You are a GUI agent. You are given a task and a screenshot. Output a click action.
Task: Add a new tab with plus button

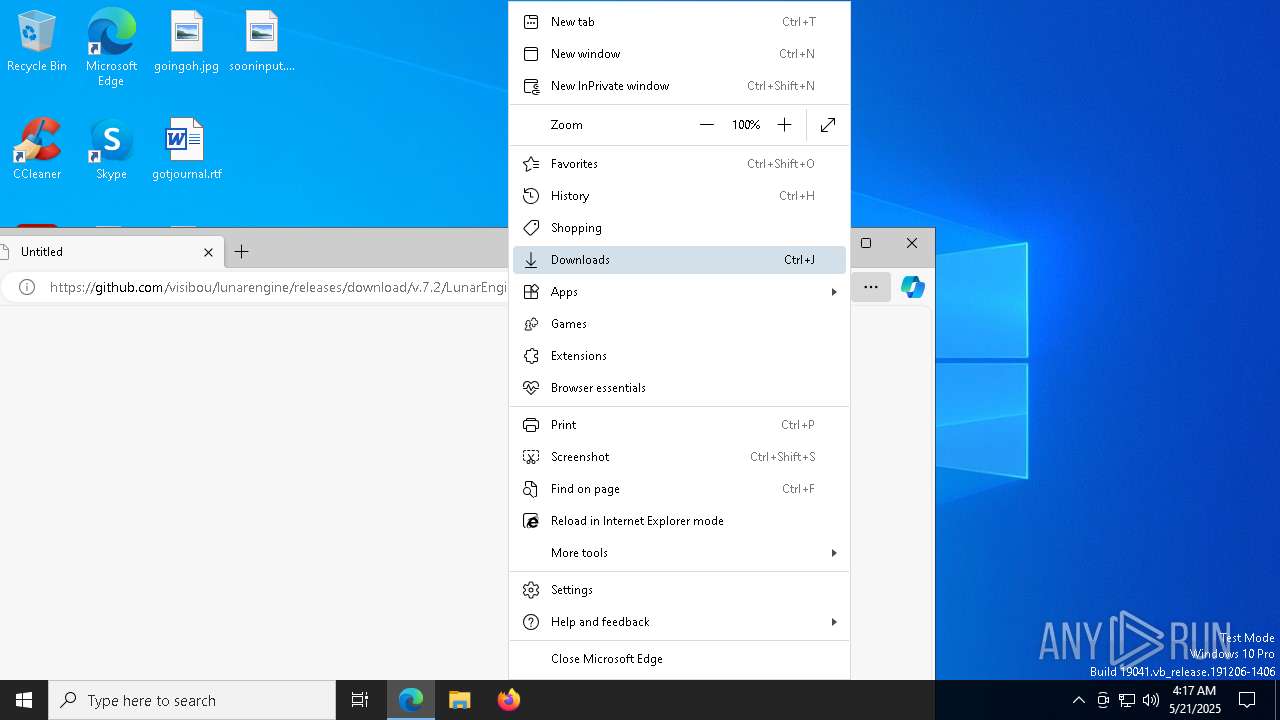click(241, 252)
